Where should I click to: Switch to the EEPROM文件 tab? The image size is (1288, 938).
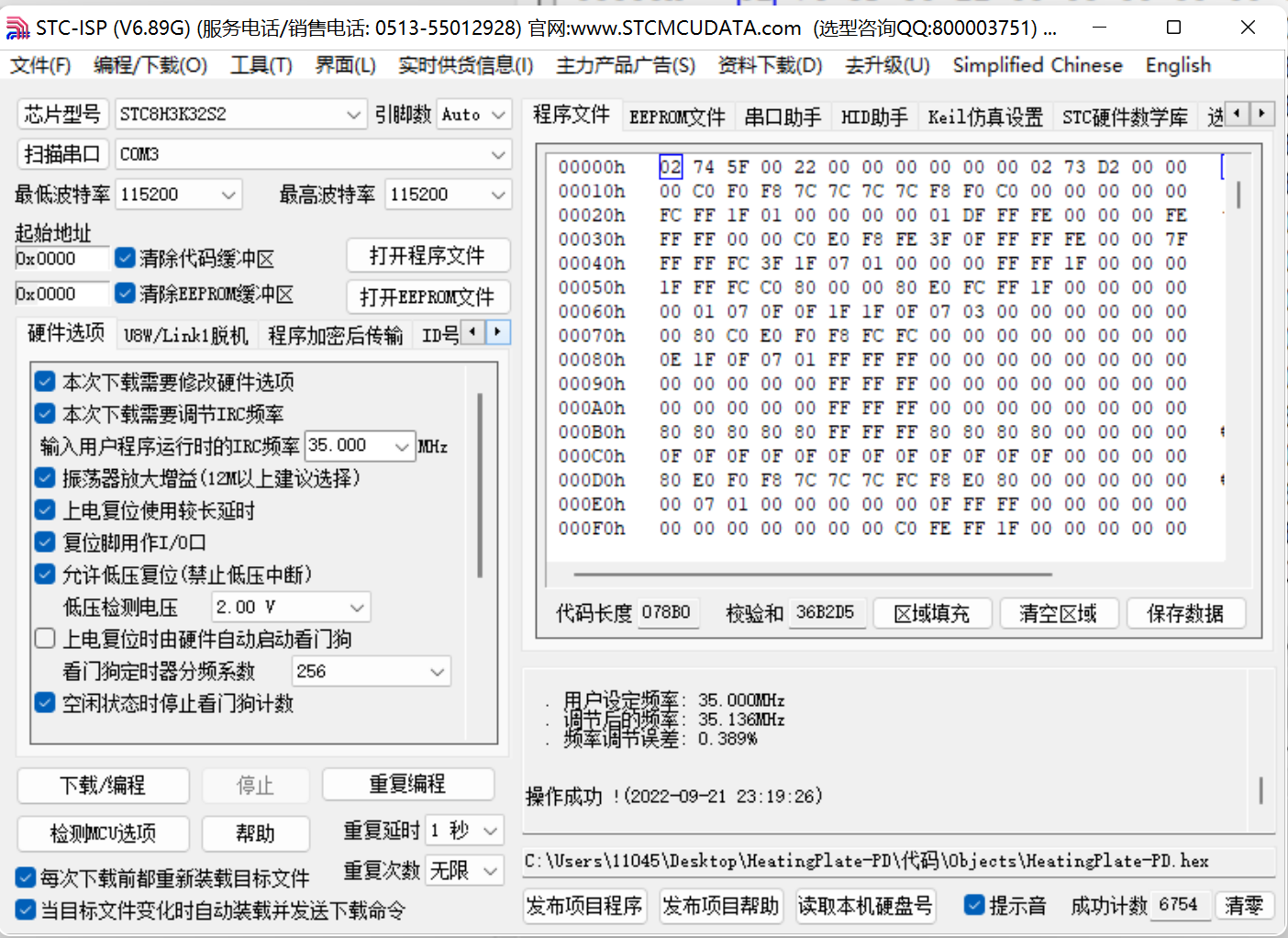[676, 117]
